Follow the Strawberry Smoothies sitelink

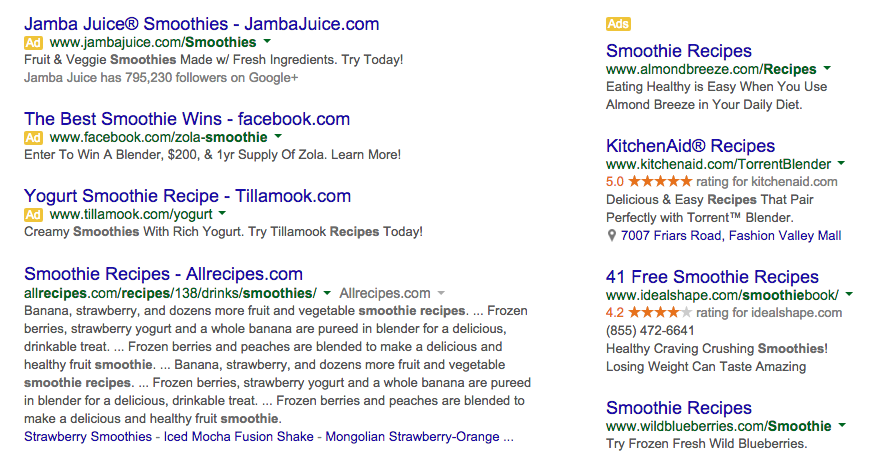click(x=86, y=437)
